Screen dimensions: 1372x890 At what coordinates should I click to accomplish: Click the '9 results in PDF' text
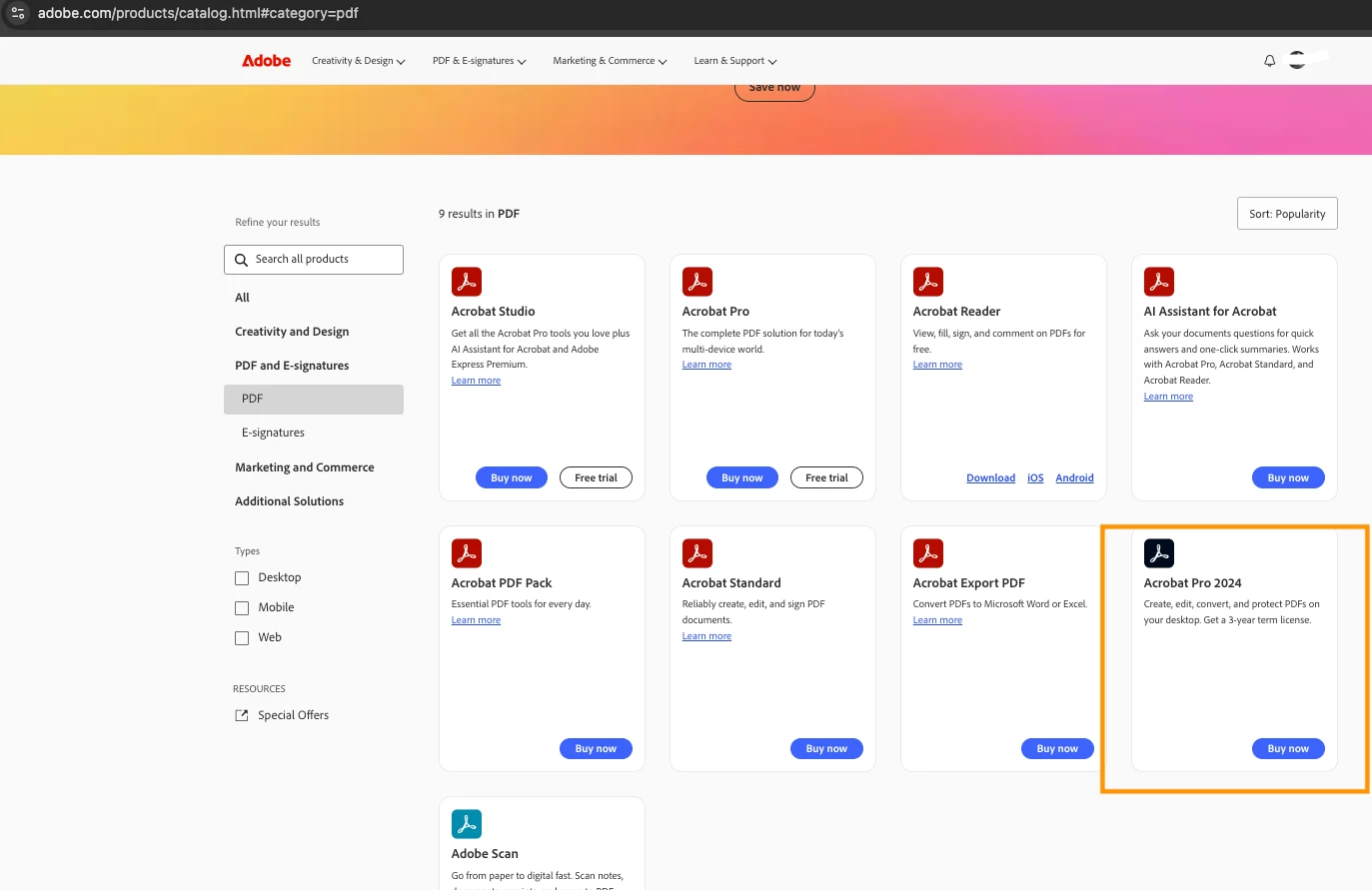pos(479,214)
